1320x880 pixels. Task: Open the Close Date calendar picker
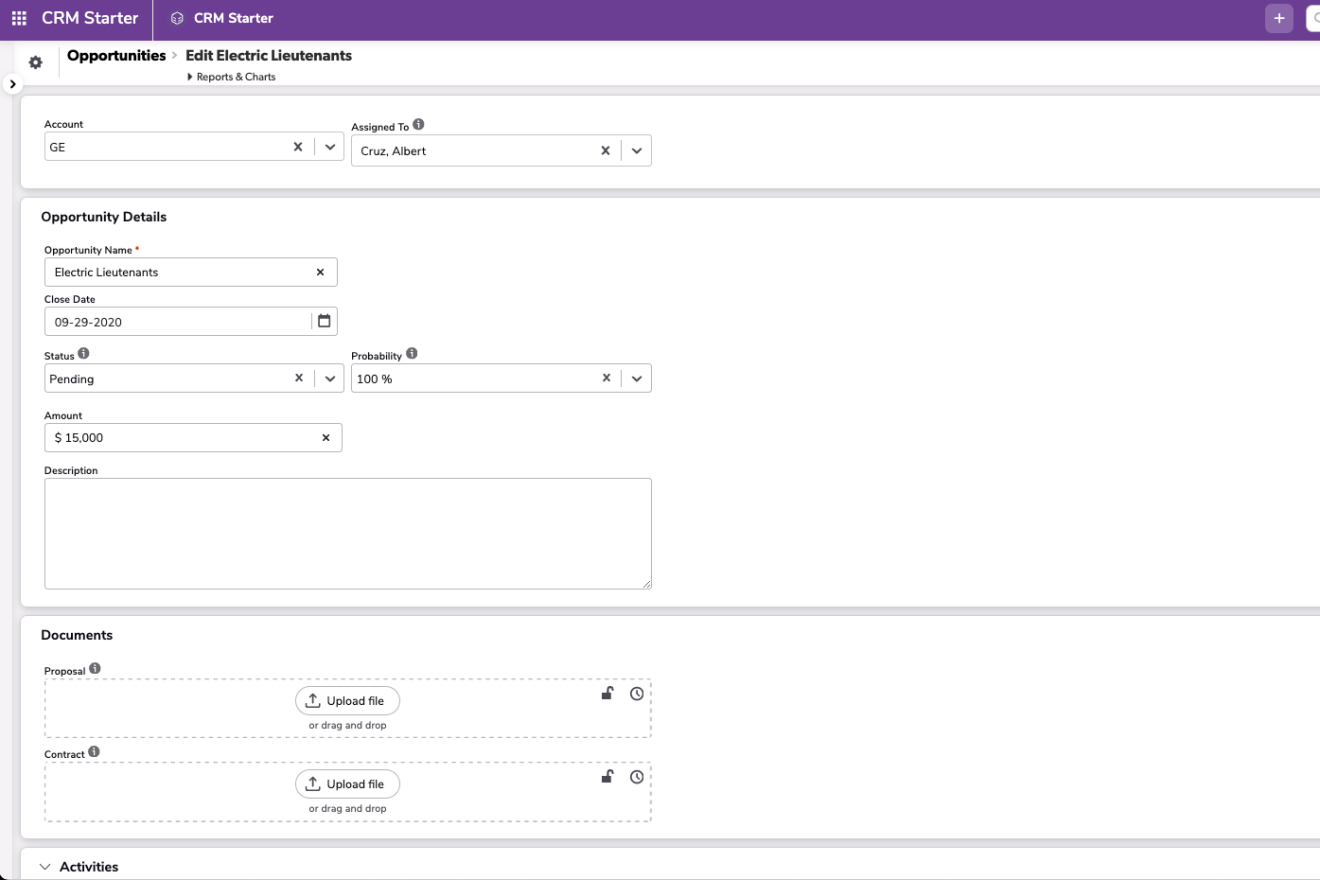[324, 321]
